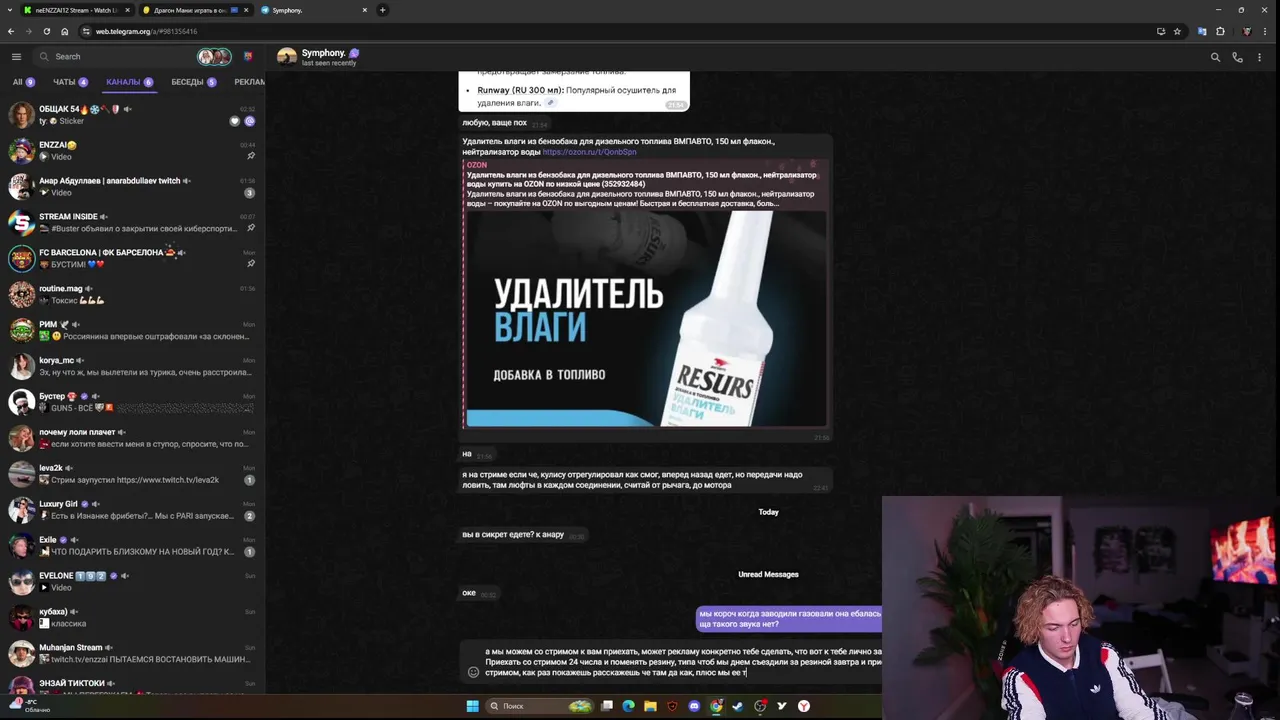1280x720 pixels.
Task: Click the taskbar Поиск search box
Action: tap(538, 706)
